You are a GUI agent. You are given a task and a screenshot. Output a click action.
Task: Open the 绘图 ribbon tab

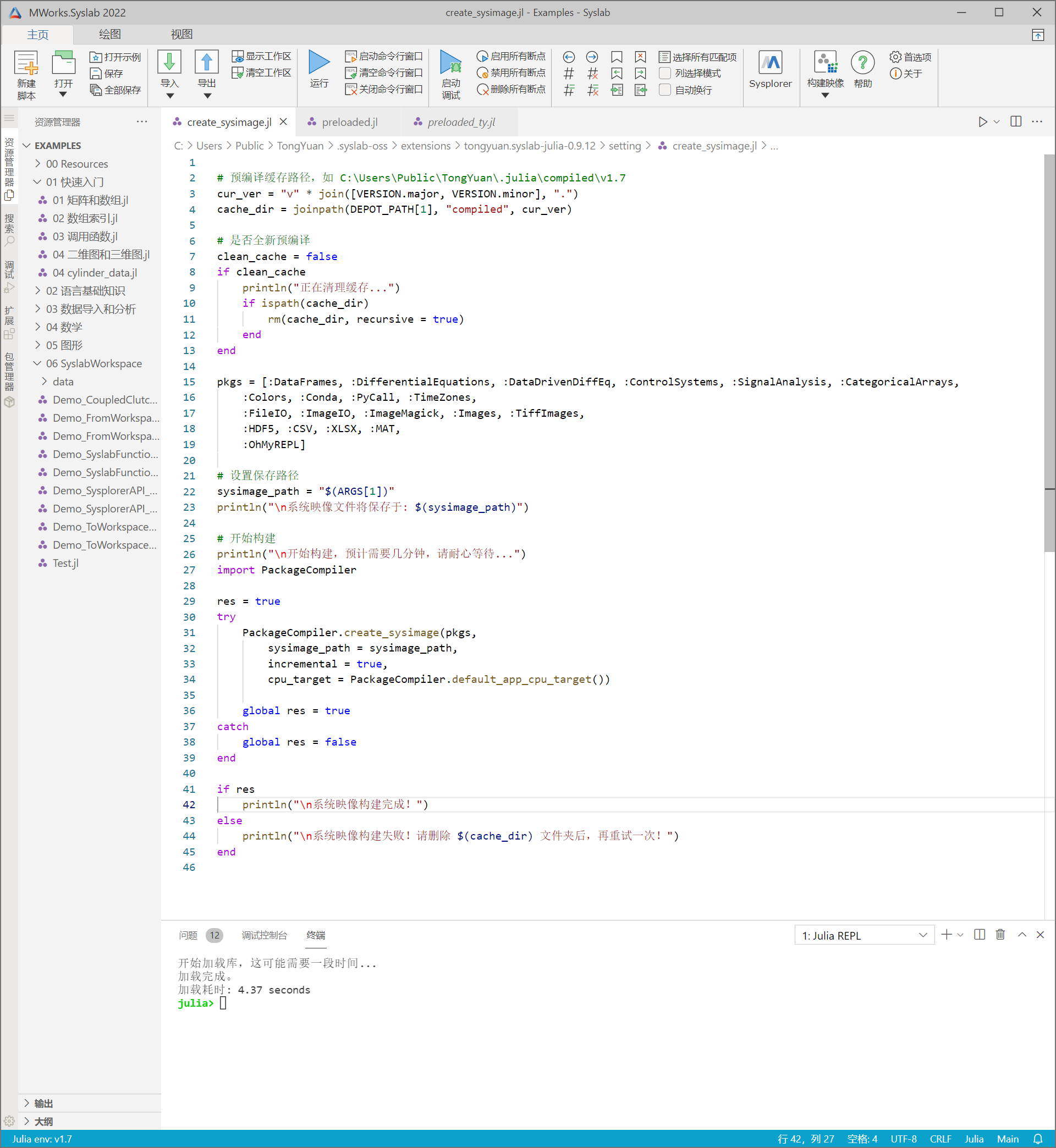coord(109,34)
